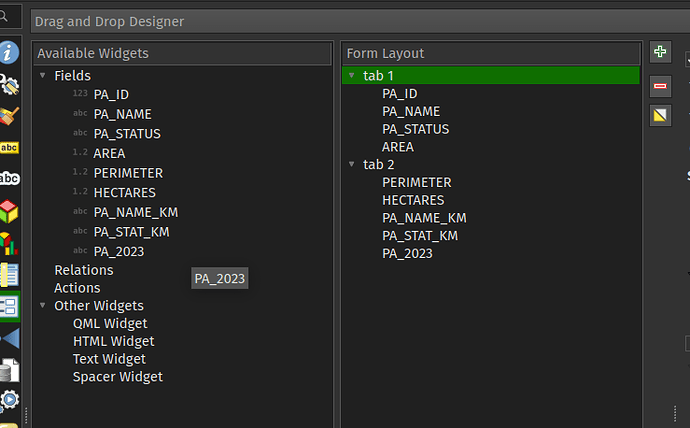Open the 3D View cube icon
690x428 pixels.
[9, 210]
